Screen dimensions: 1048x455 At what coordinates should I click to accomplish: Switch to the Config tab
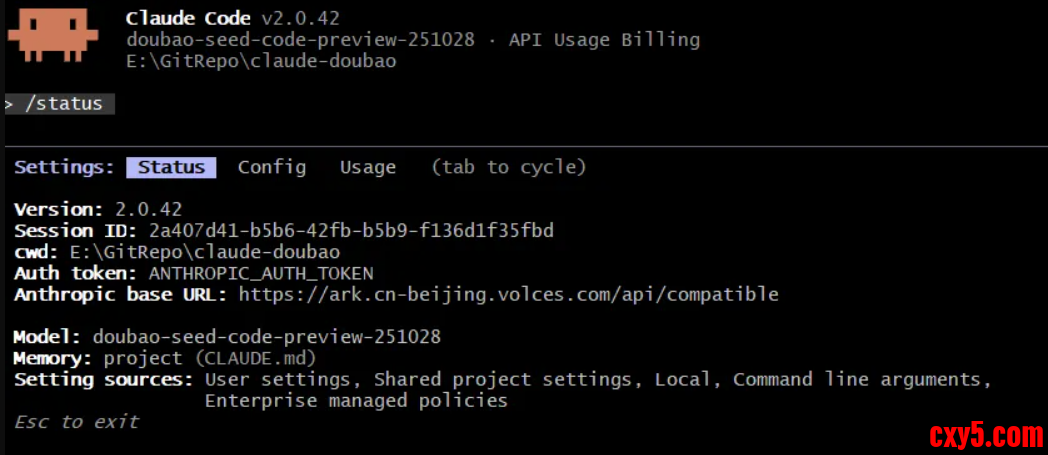[272, 167]
